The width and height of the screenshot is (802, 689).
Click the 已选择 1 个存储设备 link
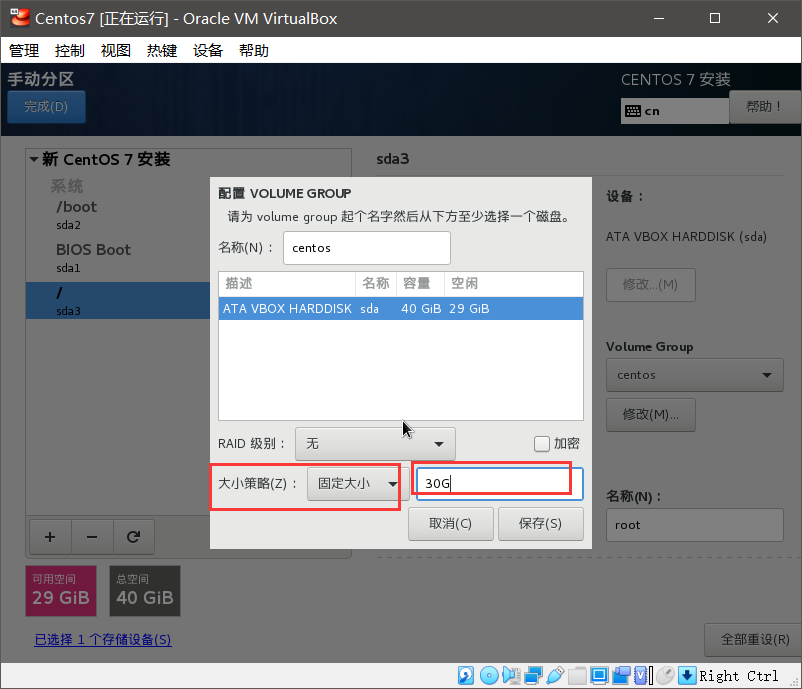tap(102, 639)
